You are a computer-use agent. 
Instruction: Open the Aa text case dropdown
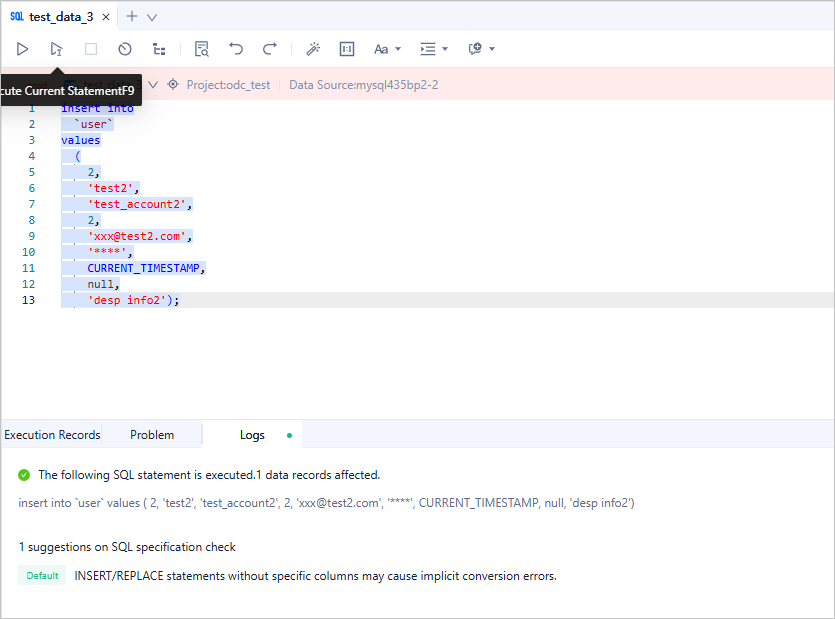[387, 49]
